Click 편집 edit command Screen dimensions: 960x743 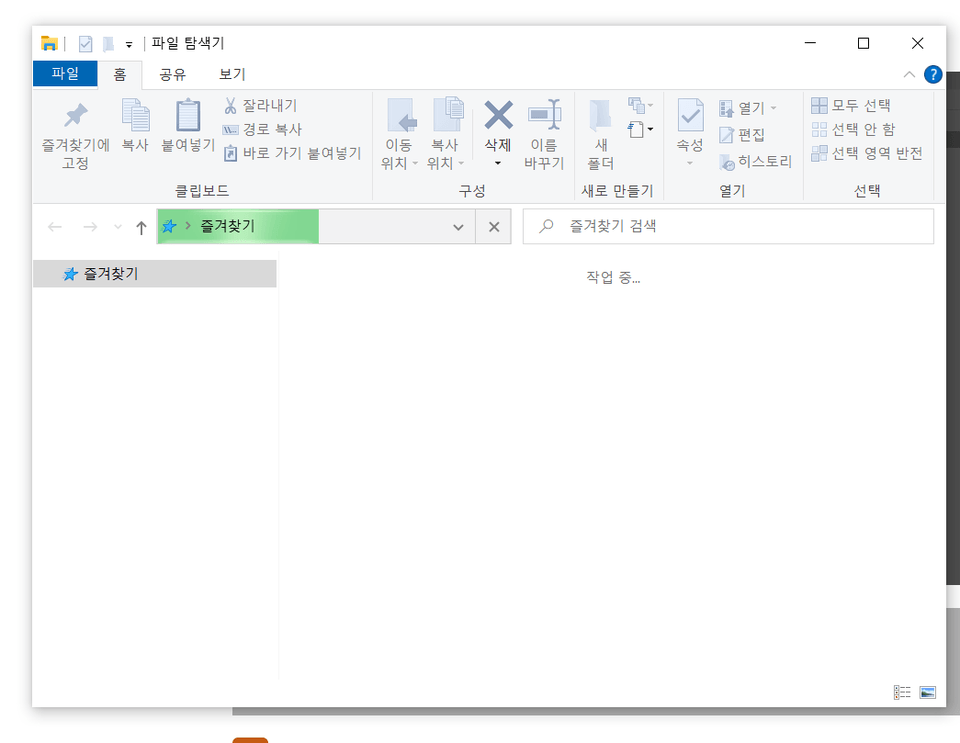pyautogui.click(x=742, y=135)
